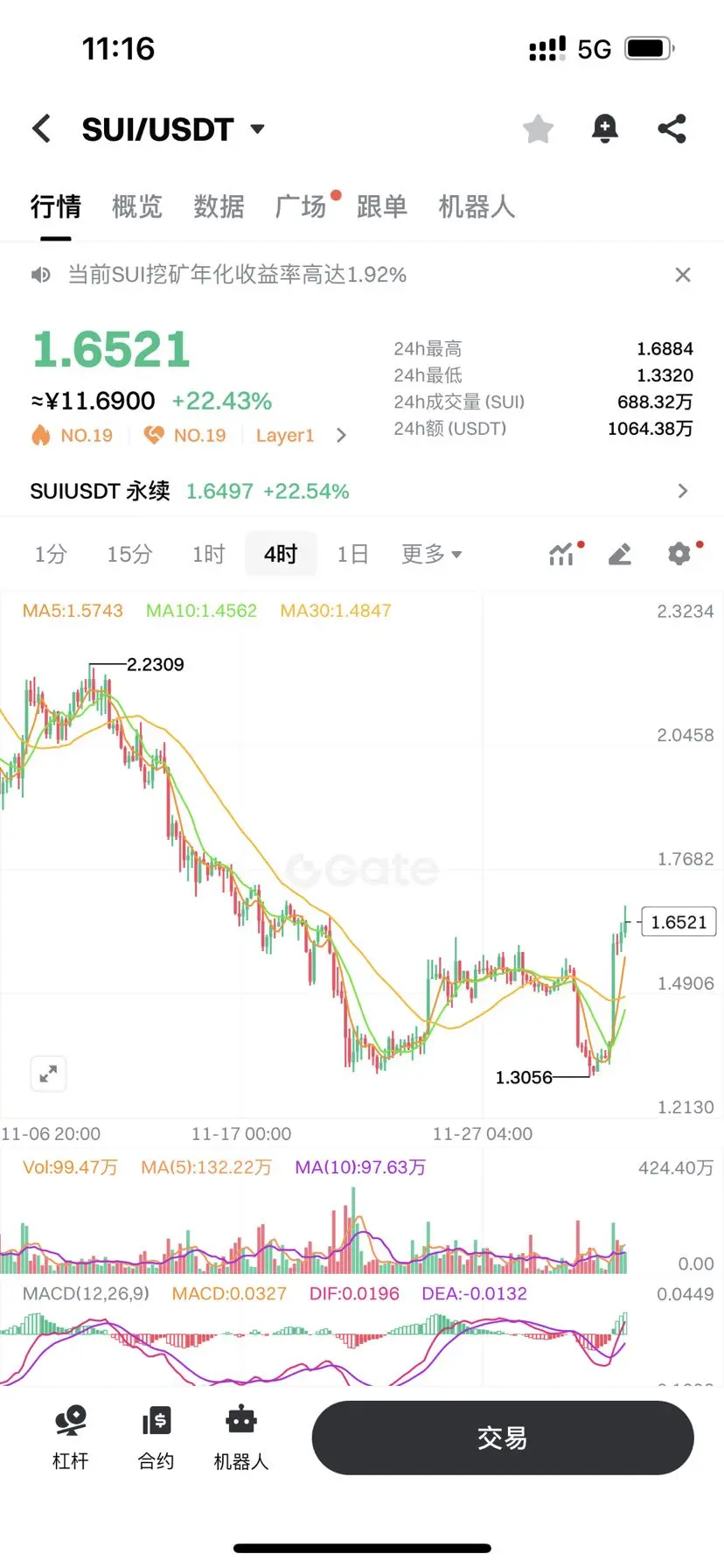Tap the 交易 trade button
Screen dimensions: 724x1568
click(x=503, y=1438)
